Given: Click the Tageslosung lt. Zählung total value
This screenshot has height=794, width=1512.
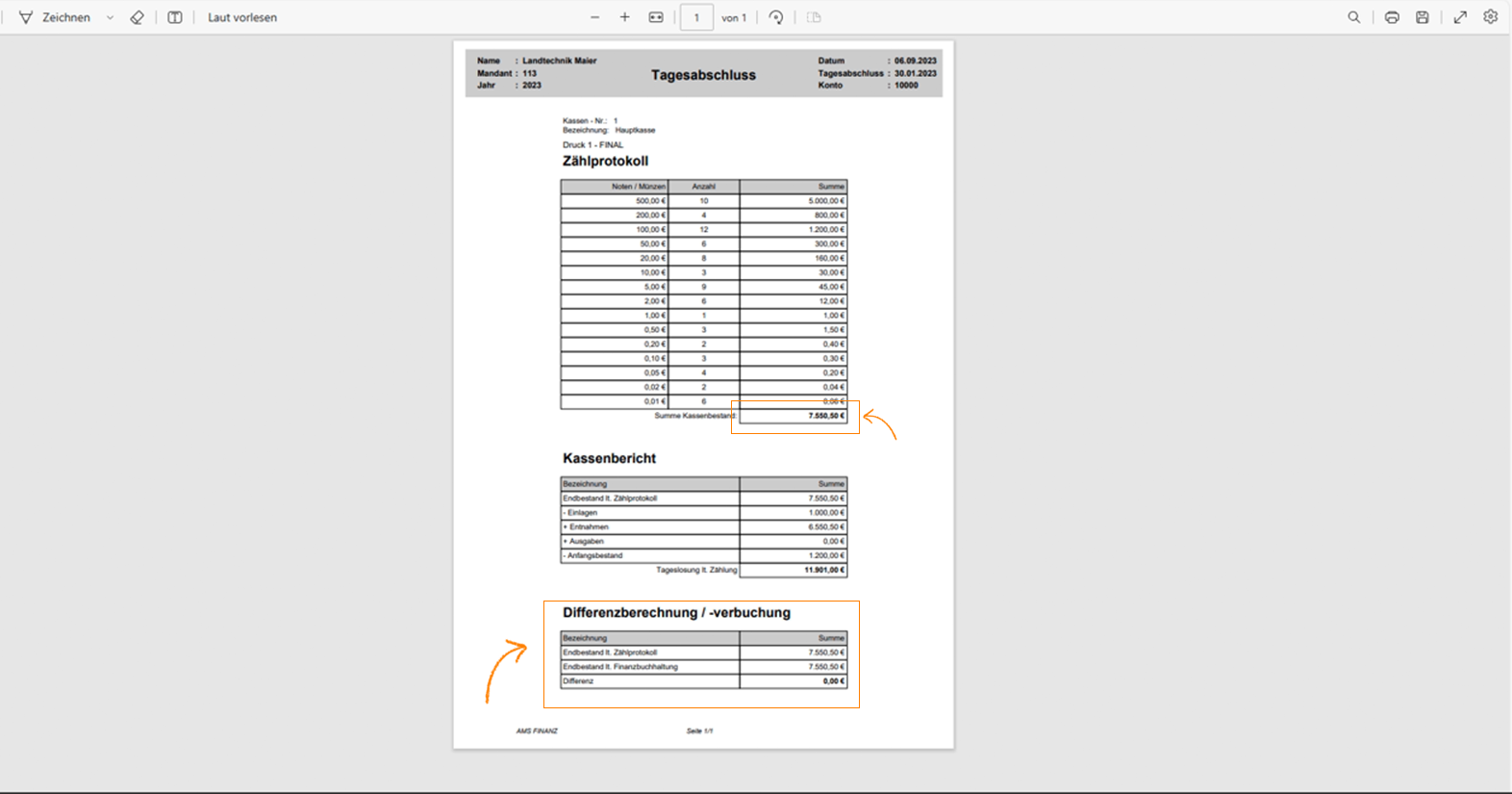Looking at the screenshot, I should point(823,570).
